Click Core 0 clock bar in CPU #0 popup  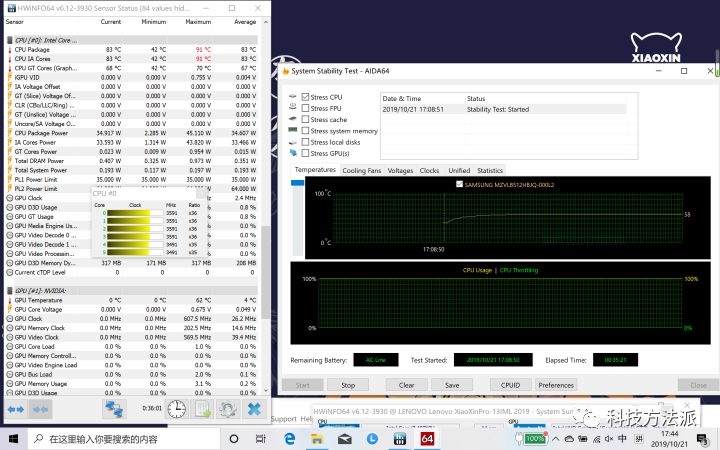pos(135,213)
